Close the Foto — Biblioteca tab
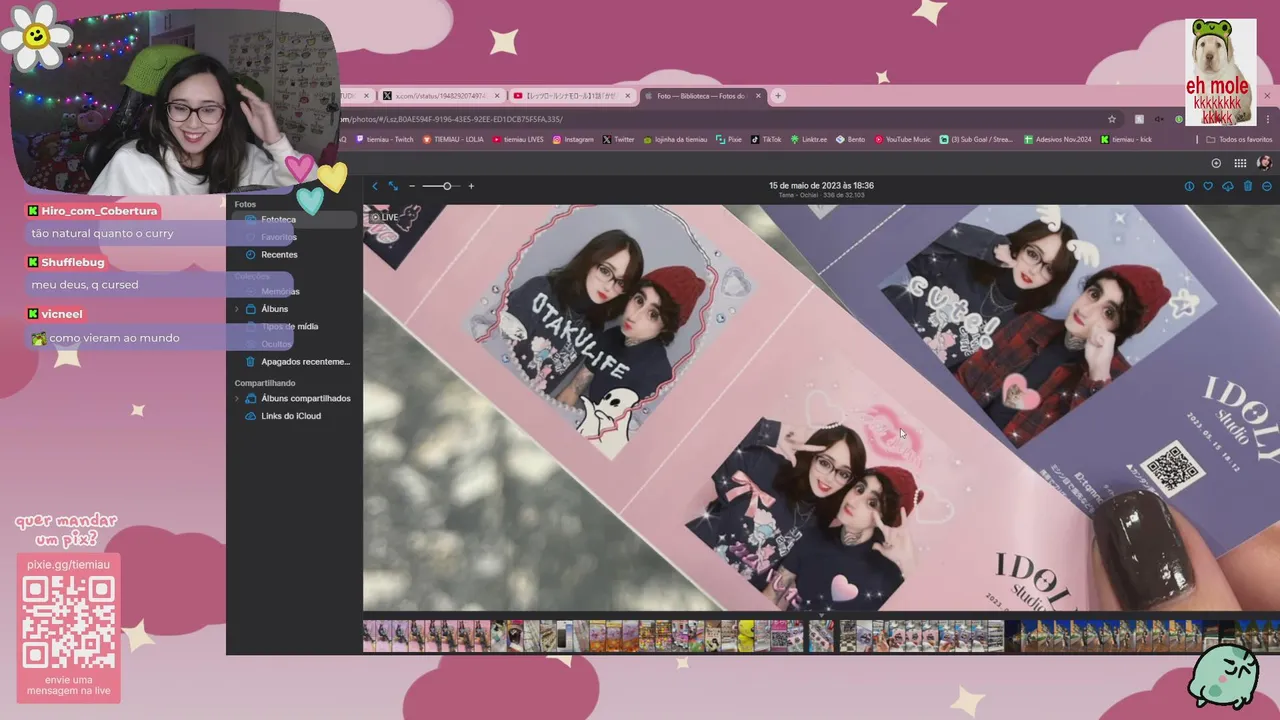 (758, 96)
